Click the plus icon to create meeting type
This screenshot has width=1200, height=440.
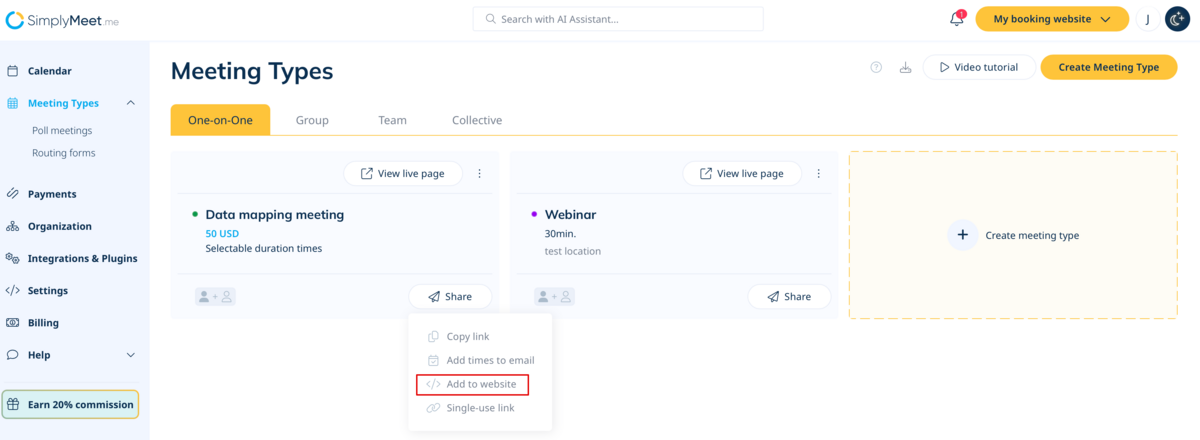(x=962, y=235)
